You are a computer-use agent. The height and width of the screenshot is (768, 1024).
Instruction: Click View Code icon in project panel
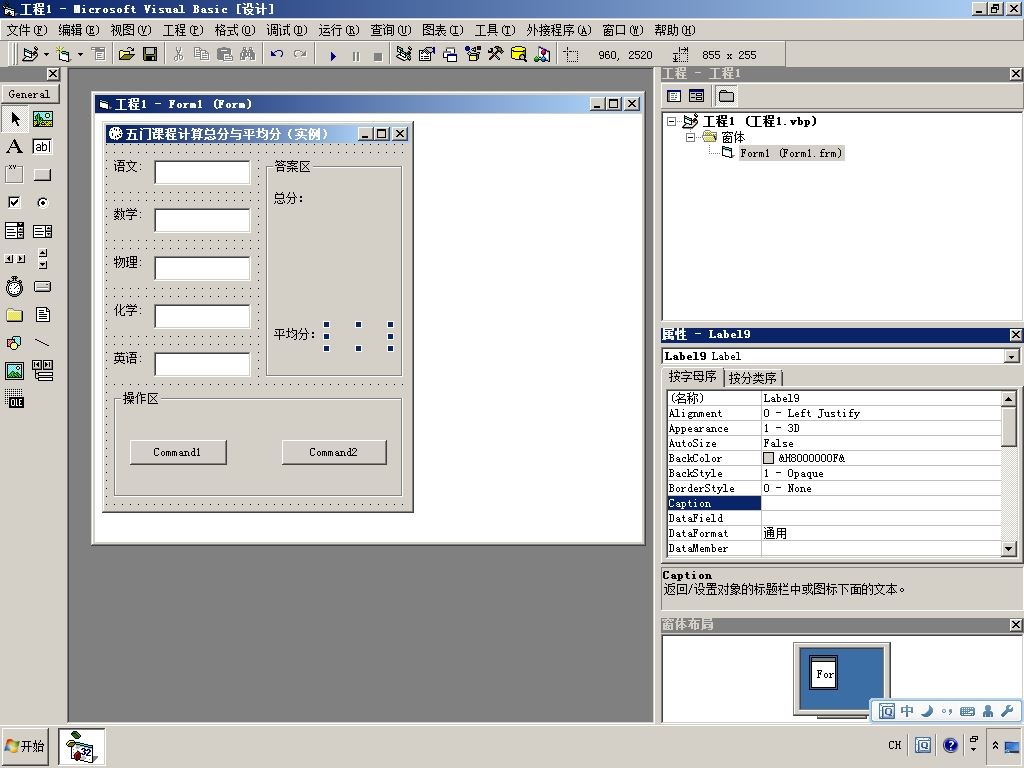[674, 96]
